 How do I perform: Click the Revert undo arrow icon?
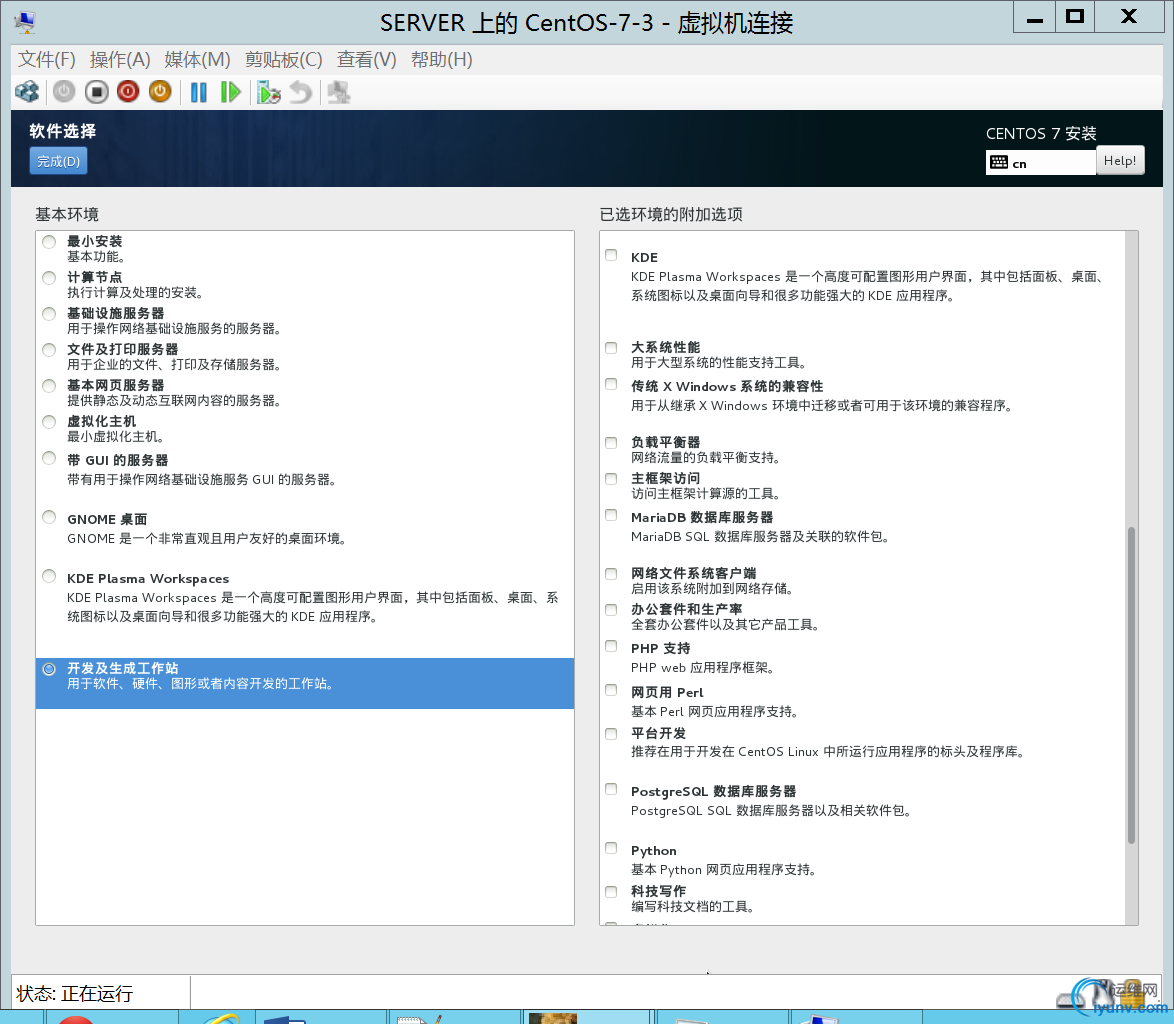301,92
